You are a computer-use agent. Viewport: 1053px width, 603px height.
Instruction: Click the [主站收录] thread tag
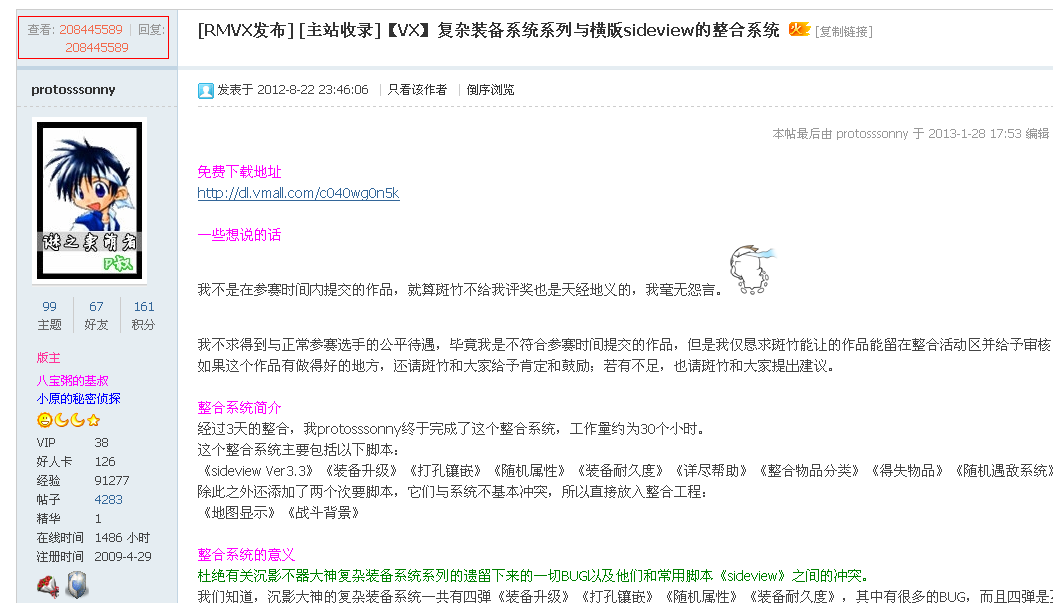pyautogui.click(x=340, y=30)
